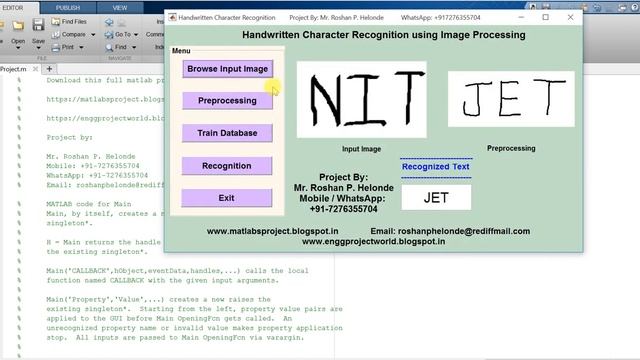Click the Find magnifier icon

109,47
